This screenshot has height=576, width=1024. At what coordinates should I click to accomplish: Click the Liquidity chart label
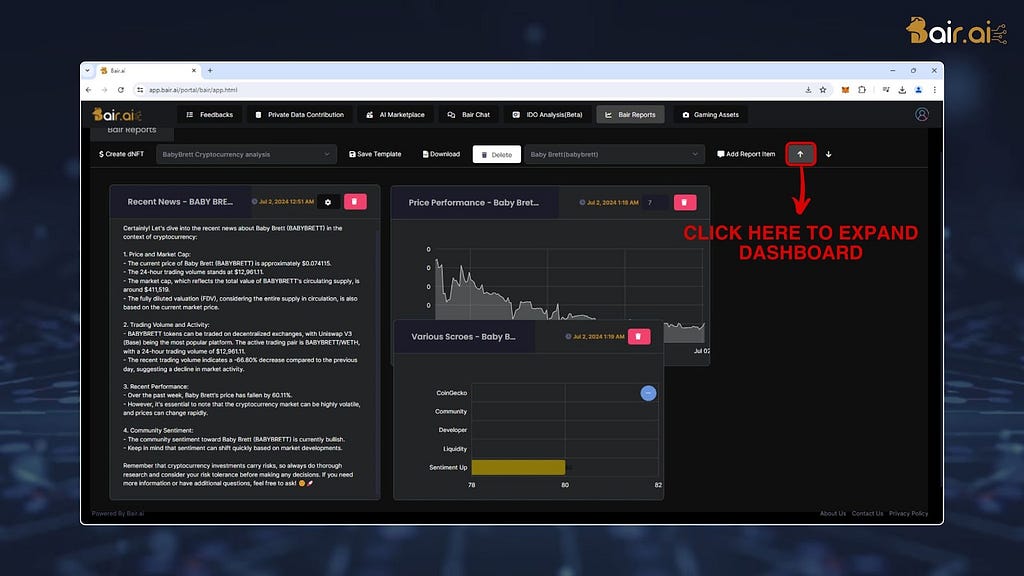pyautogui.click(x=455, y=449)
